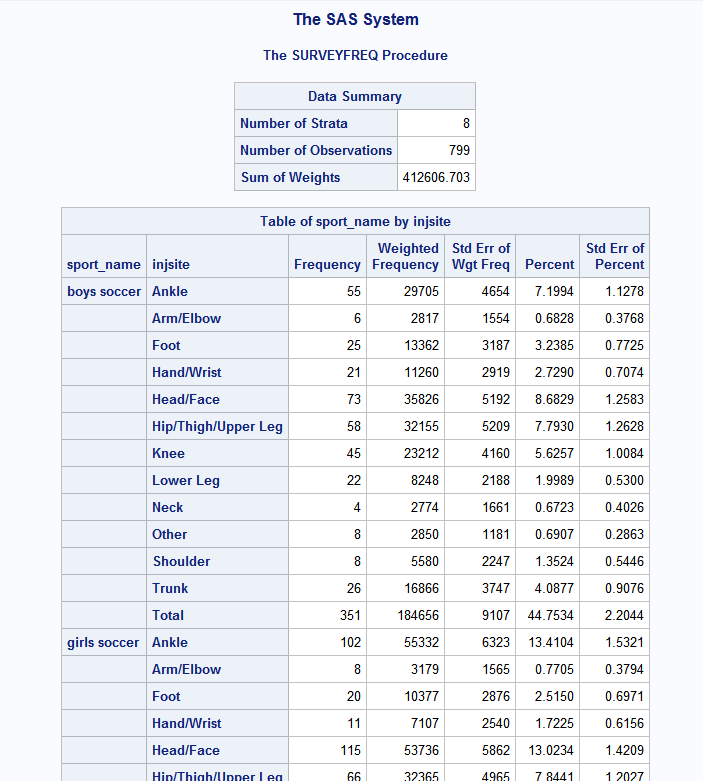This screenshot has width=703, height=781.
Task: Click the 'Std Err of Wgt Freq' header
Action: point(481,256)
